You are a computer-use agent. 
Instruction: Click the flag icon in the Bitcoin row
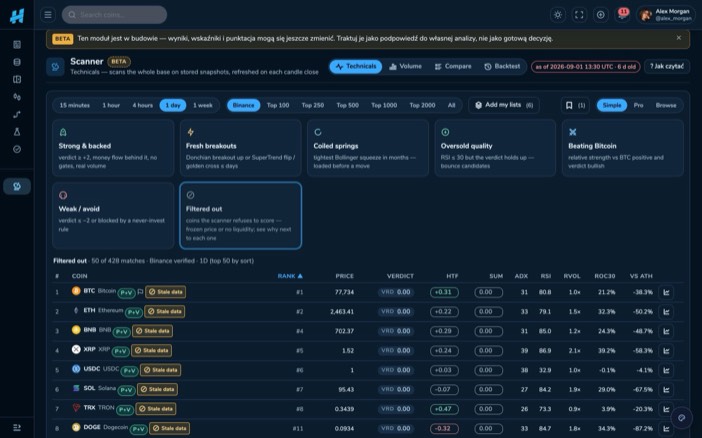pyautogui.click(x=140, y=292)
